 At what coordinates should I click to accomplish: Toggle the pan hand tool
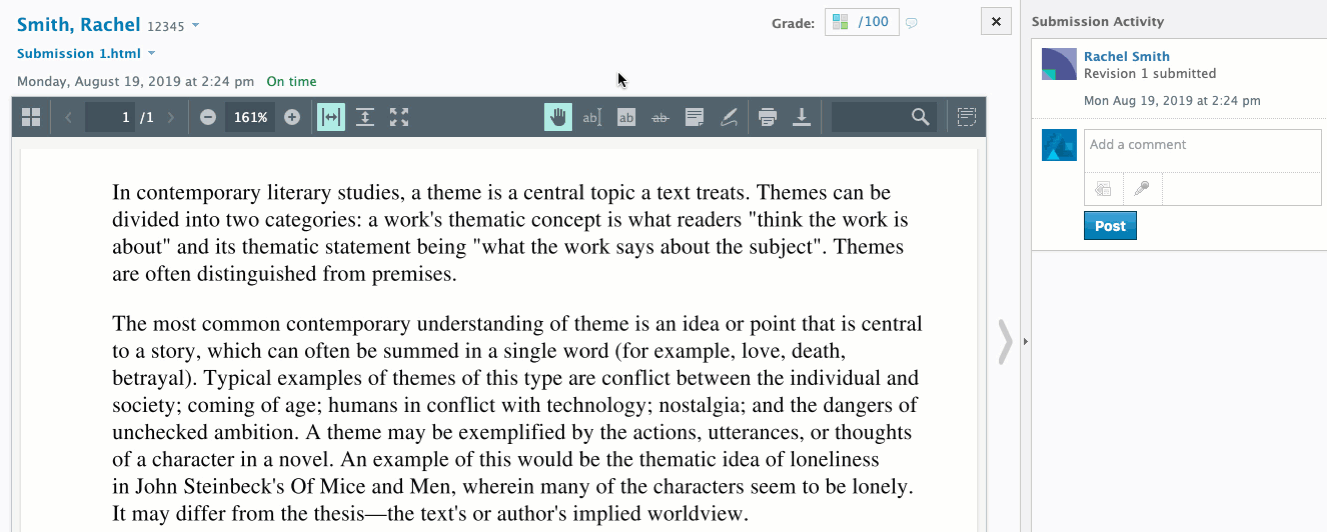point(558,117)
